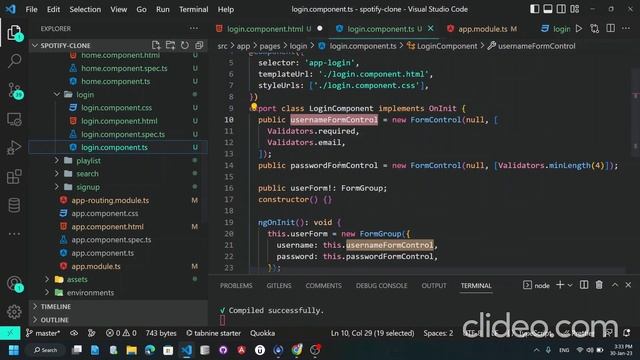
Task: Switch to the DEBUG CONSOLE panel tab
Action: [381, 285]
